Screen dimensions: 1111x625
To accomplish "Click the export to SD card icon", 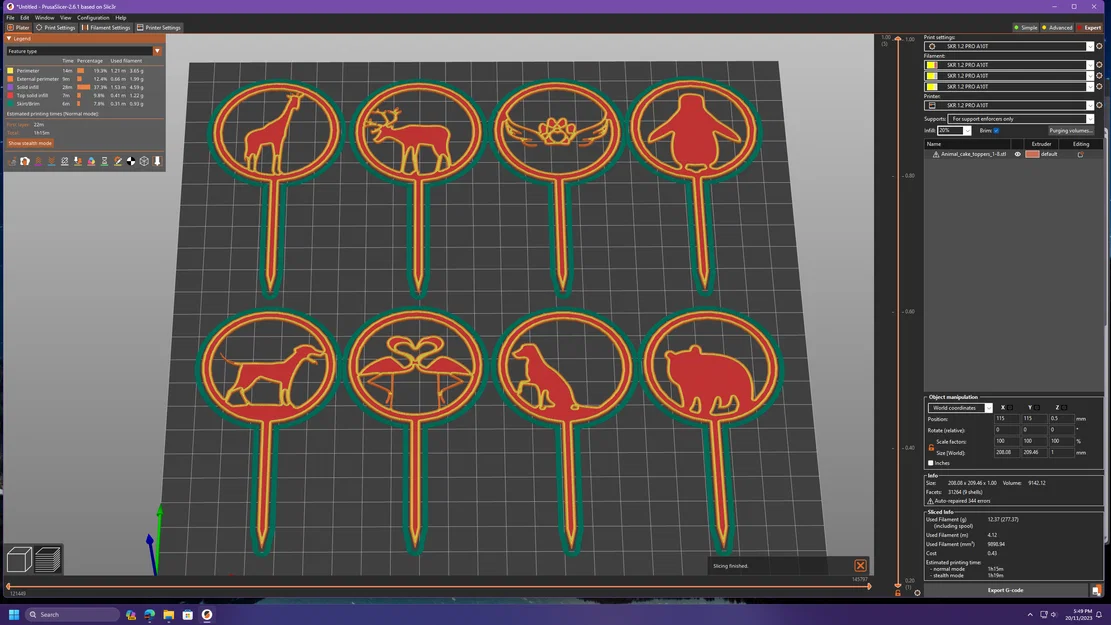I will [x=1096, y=590].
